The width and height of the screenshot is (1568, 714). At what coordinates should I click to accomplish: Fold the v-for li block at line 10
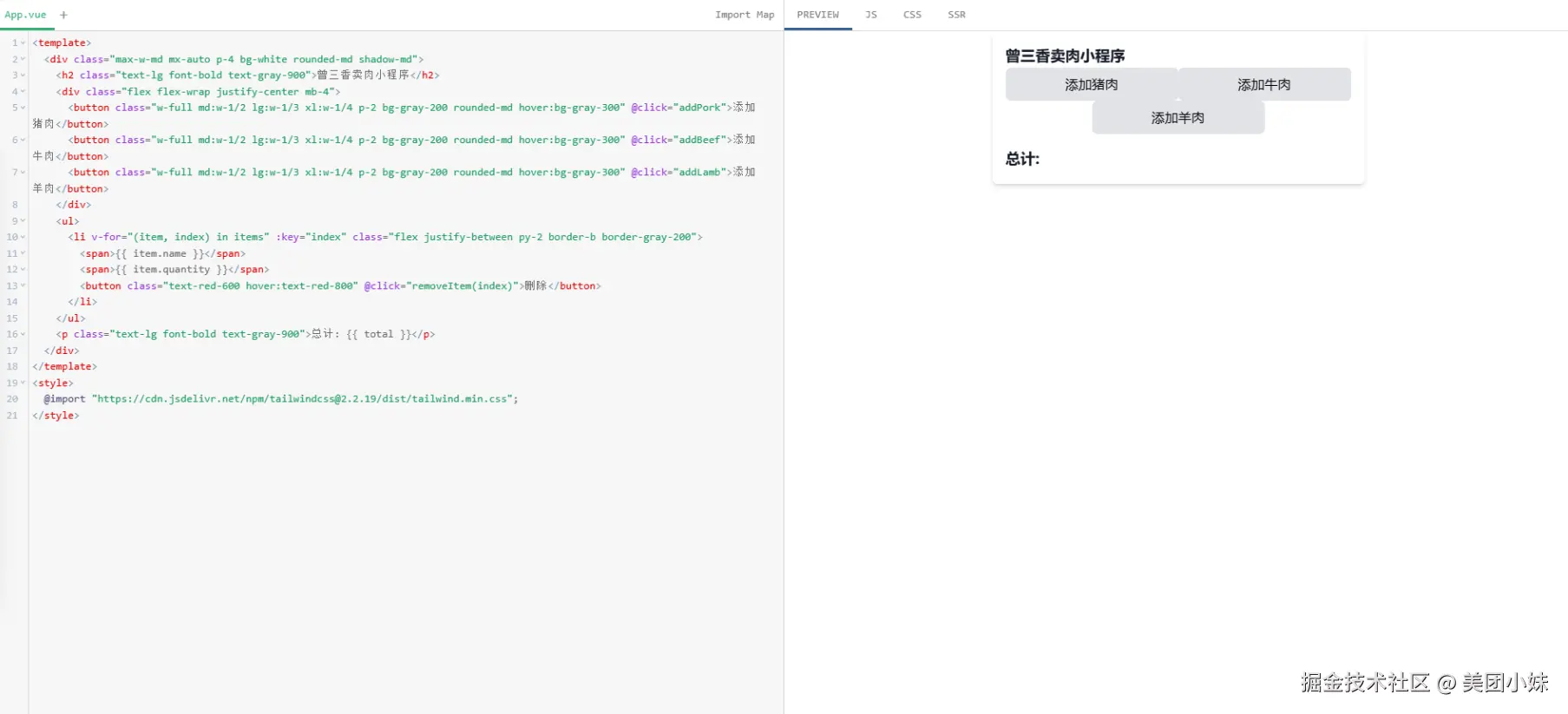click(x=23, y=238)
